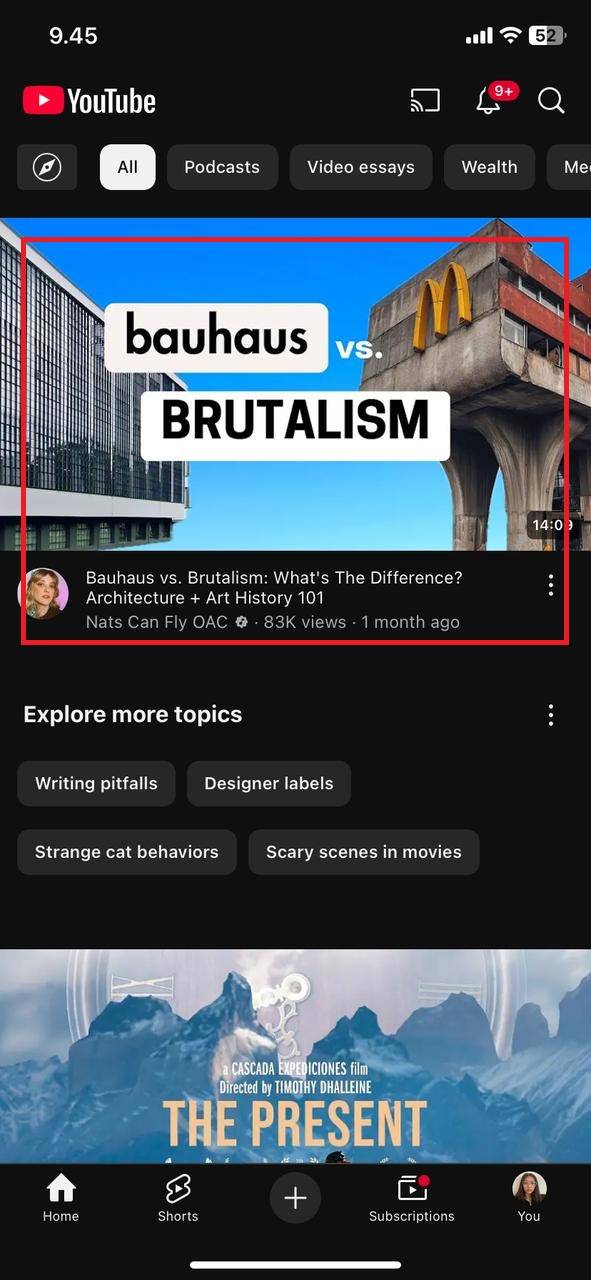Tap the YouTube logo
This screenshot has width=591, height=1280.
[x=89, y=100]
